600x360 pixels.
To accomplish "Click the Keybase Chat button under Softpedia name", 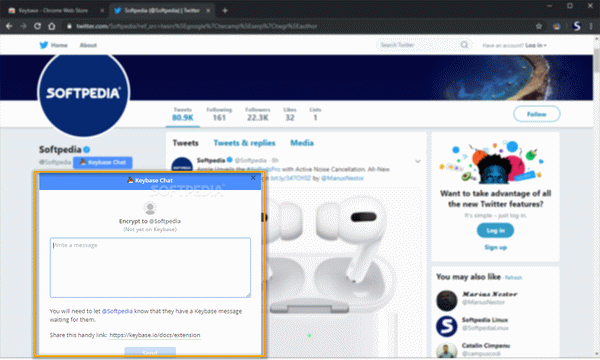I will coord(103,162).
